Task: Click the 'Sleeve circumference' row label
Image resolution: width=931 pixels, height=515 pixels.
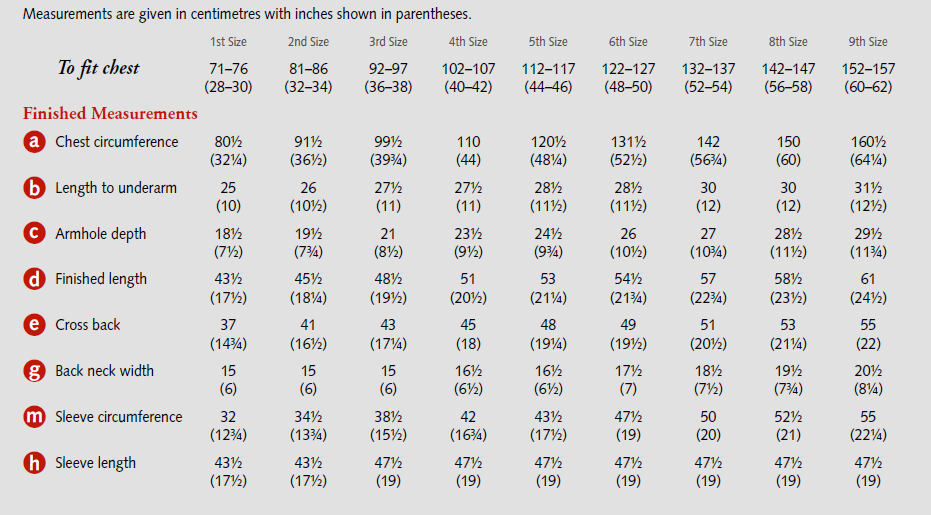Action: tap(119, 417)
